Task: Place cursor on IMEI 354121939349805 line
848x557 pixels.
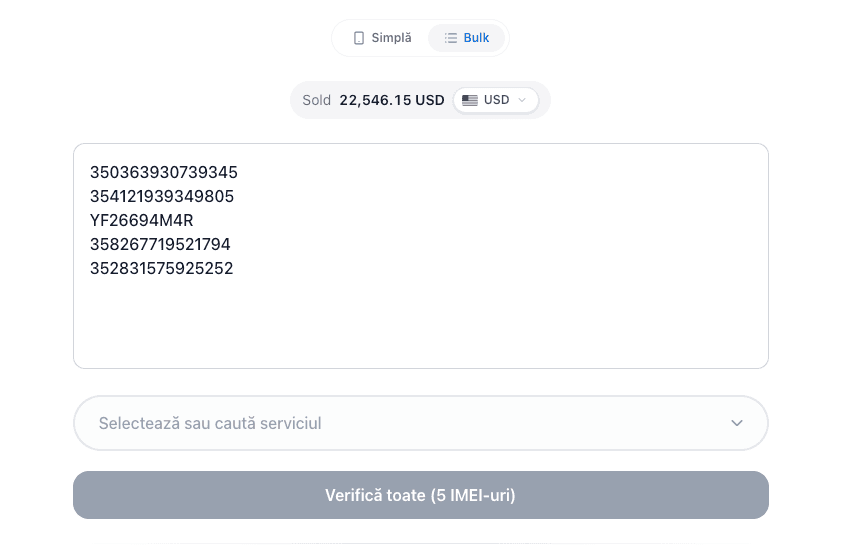Action: point(162,197)
